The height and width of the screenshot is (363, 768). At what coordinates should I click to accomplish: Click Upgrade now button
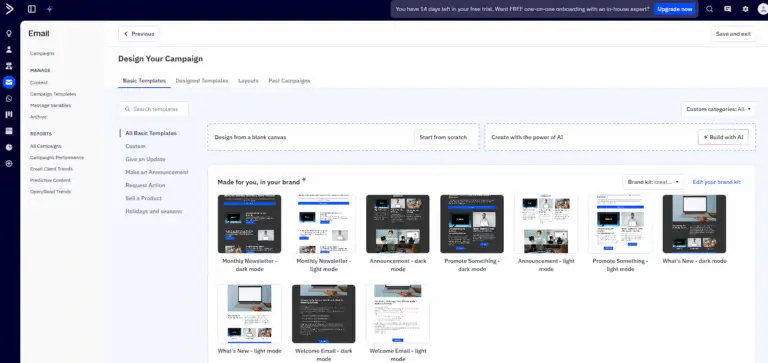coord(675,9)
